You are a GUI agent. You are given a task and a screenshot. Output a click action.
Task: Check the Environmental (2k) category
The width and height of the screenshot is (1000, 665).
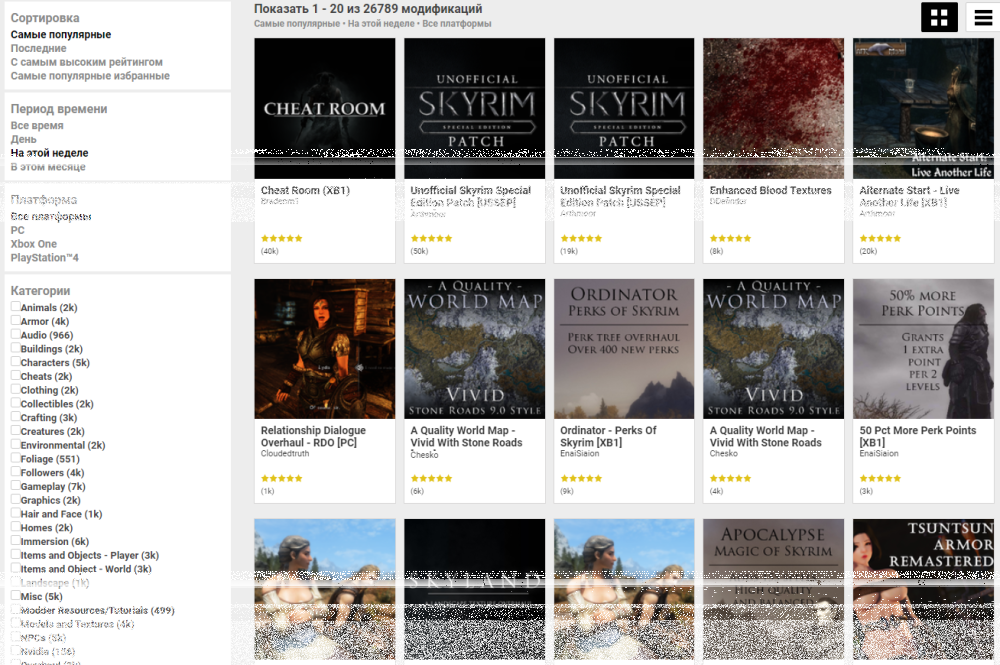pyautogui.click(x=16, y=444)
